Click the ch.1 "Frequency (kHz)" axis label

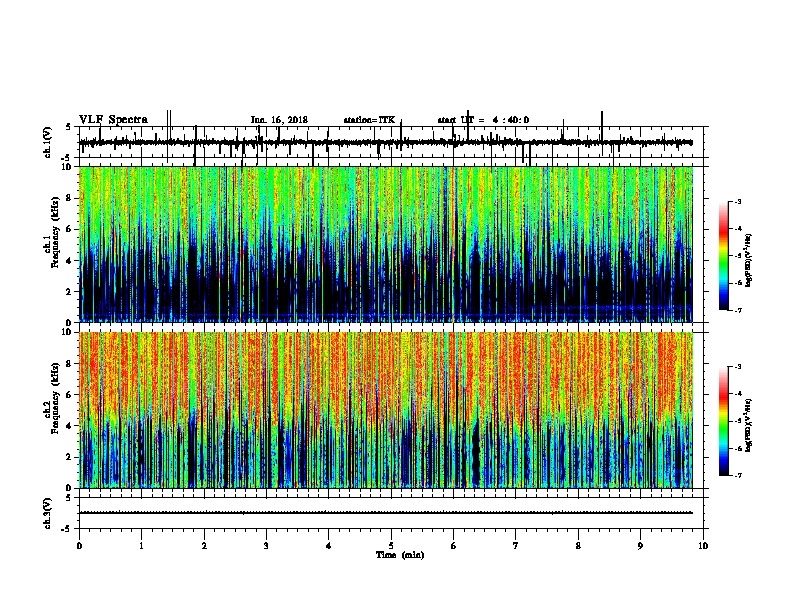click(x=55, y=232)
